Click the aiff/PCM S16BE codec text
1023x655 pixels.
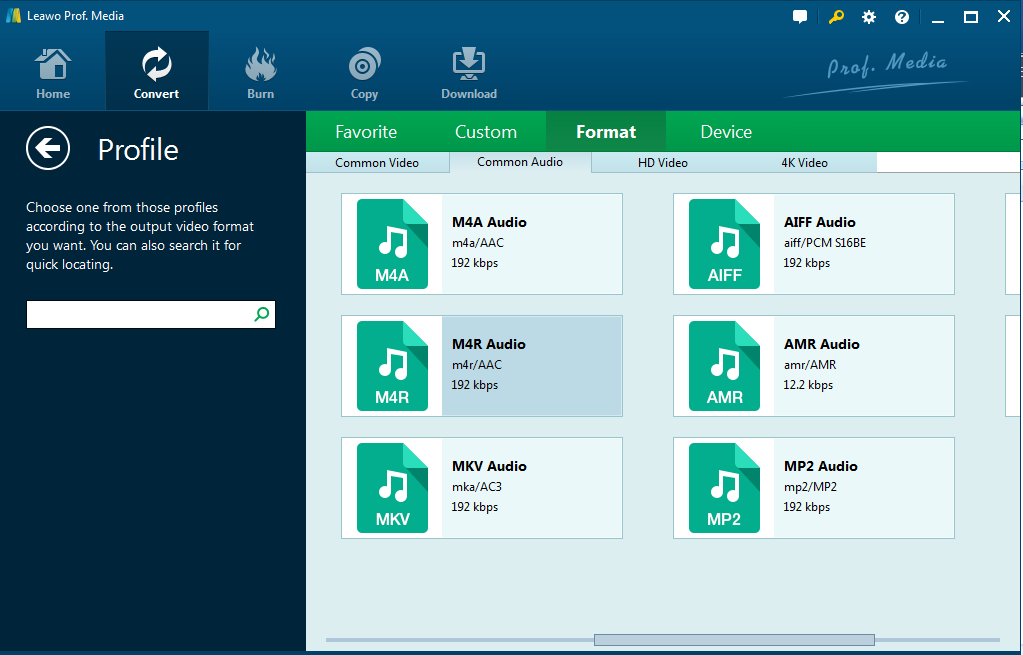(825, 243)
